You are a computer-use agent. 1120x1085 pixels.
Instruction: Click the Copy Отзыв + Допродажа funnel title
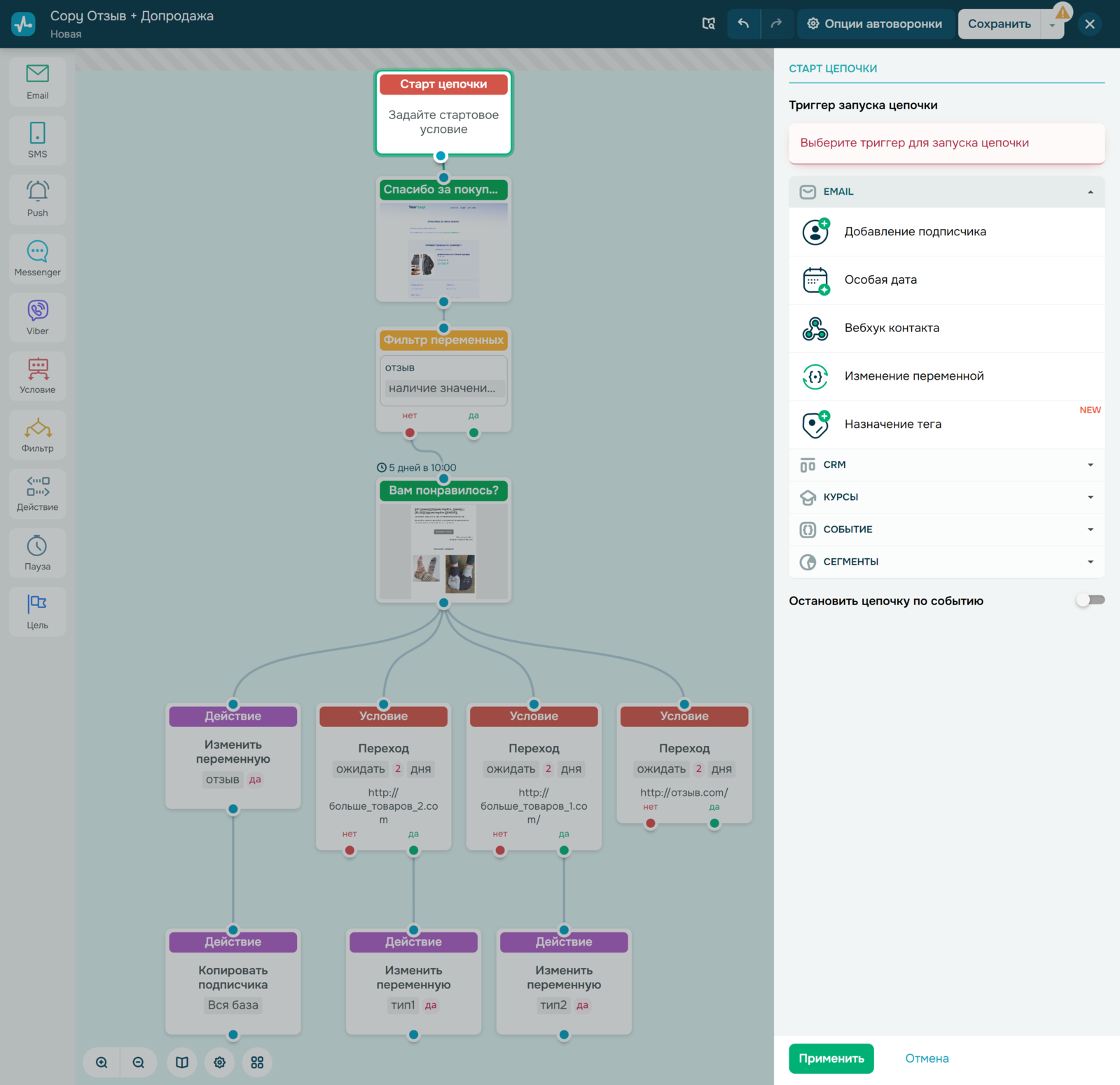(x=132, y=16)
